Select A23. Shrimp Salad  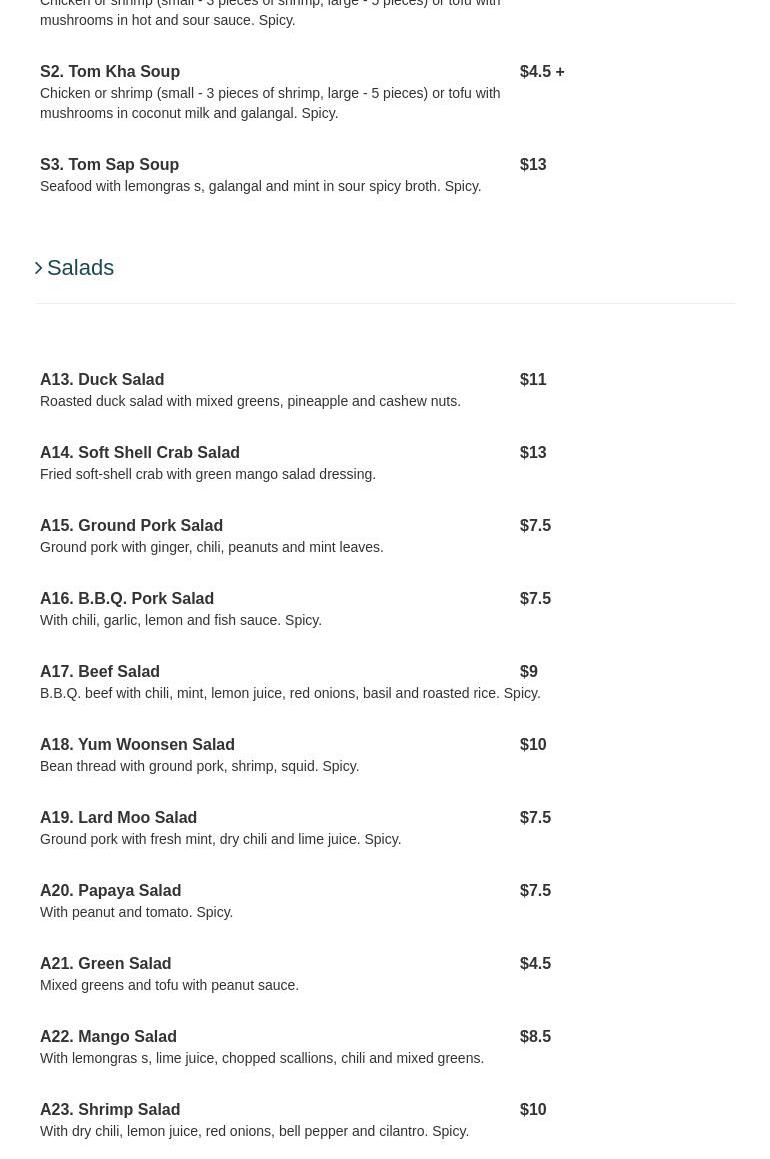pyautogui.click(x=110, y=1110)
